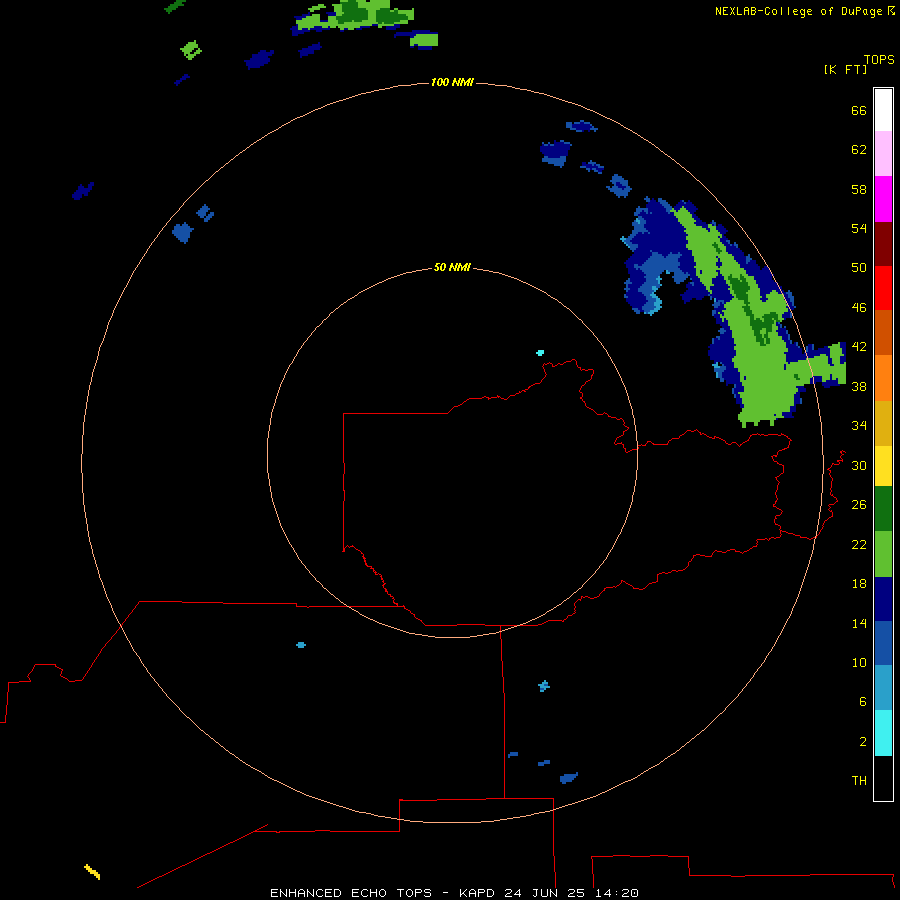Click the "TH" legend label
This screenshot has height=900, width=900.
click(859, 781)
